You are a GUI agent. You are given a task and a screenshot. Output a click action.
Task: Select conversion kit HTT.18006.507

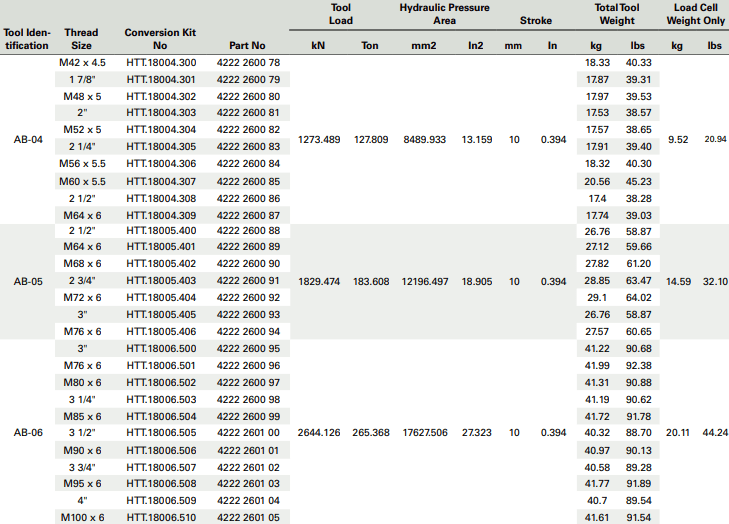[x=161, y=466]
